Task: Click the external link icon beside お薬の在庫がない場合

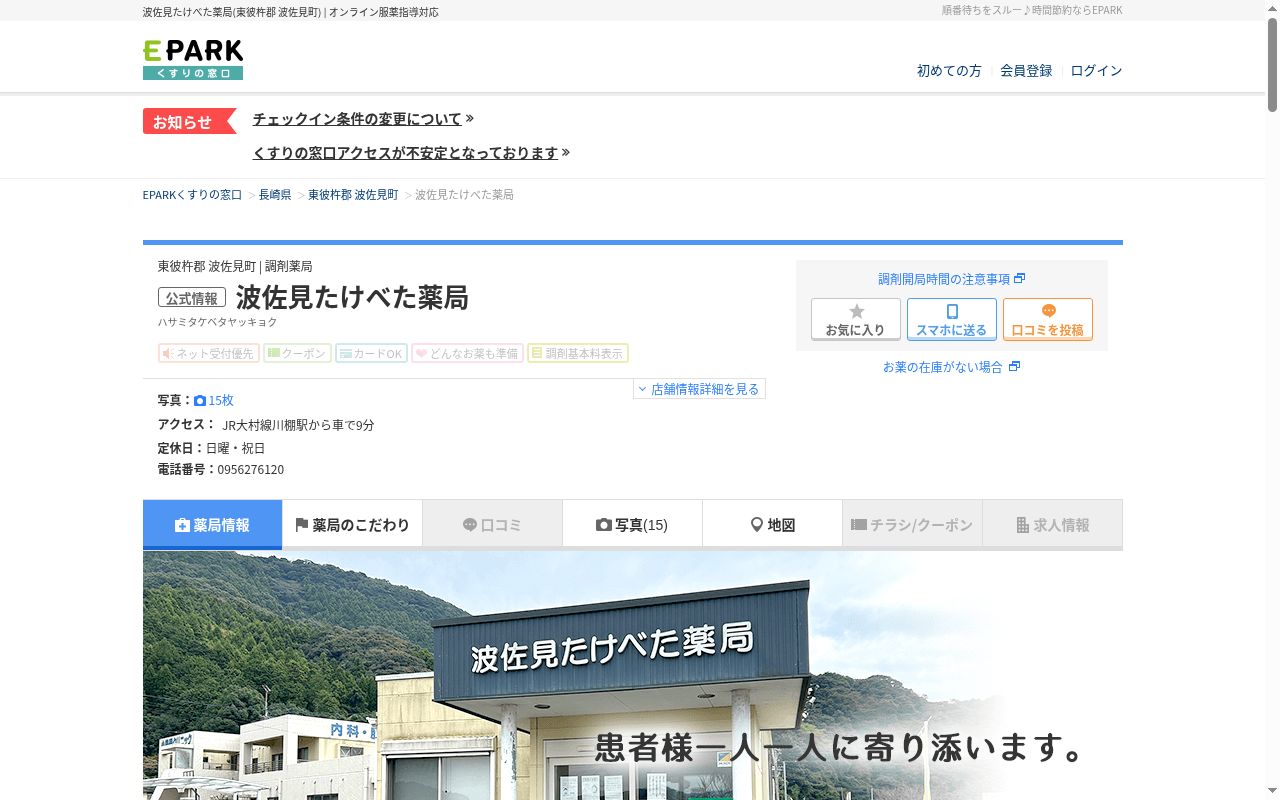Action: click(x=1014, y=367)
